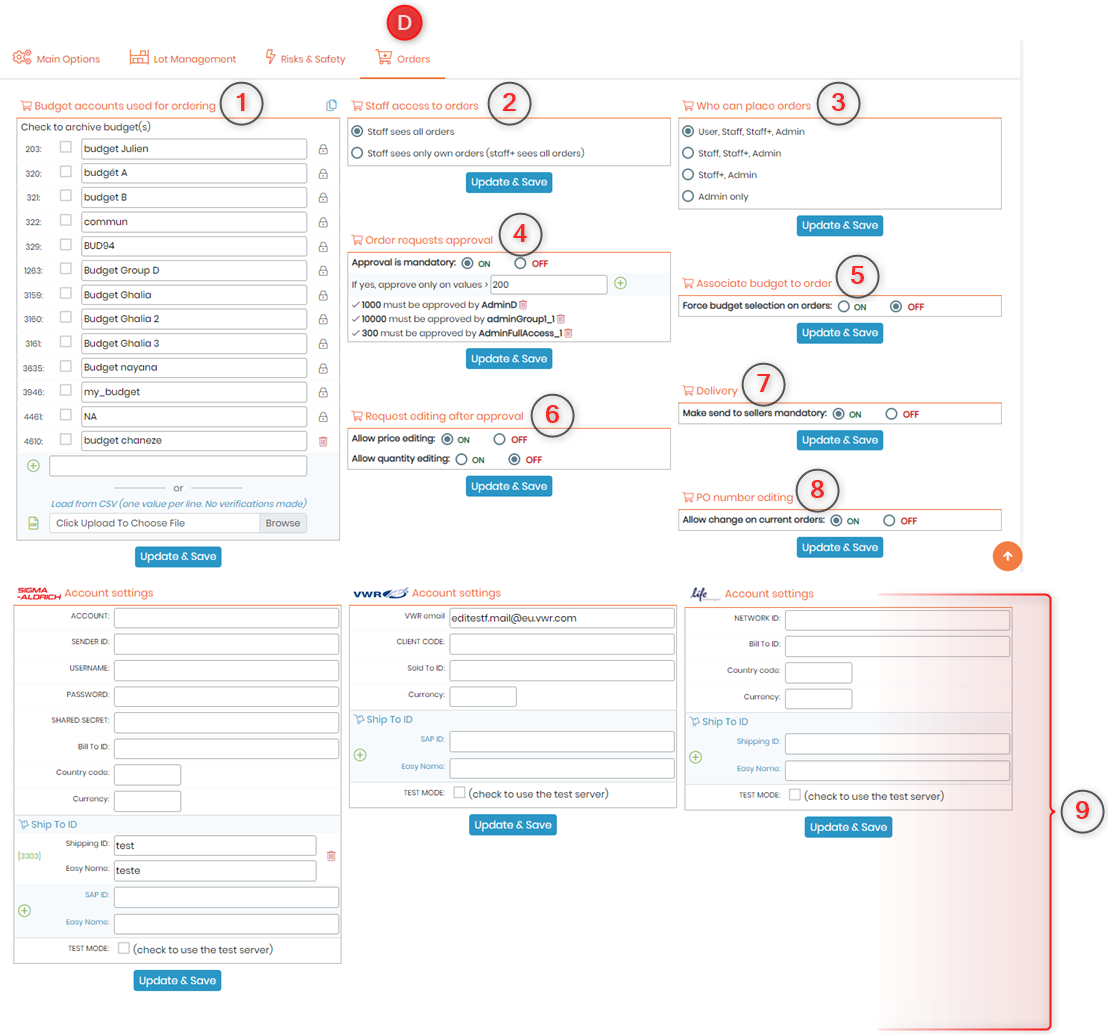The width and height of the screenshot is (1108, 1034).
Task: Click Update & Save under Staff access
Action: [x=509, y=182]
